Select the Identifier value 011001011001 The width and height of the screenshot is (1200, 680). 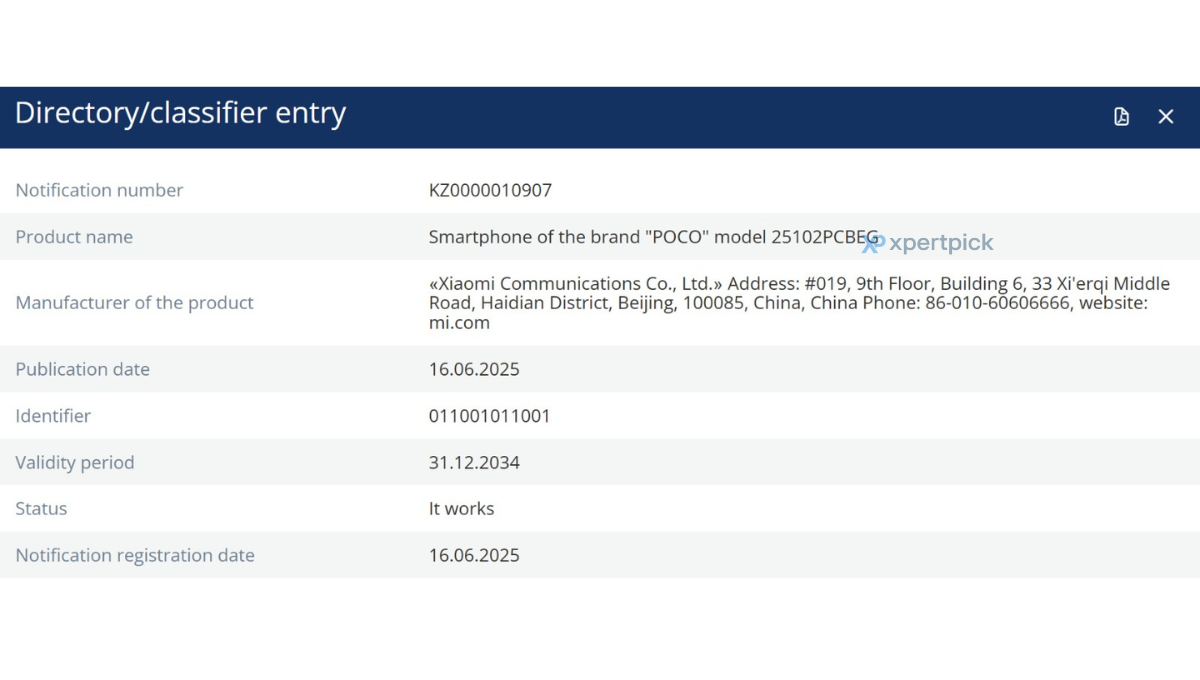click(x=490, y=416)
